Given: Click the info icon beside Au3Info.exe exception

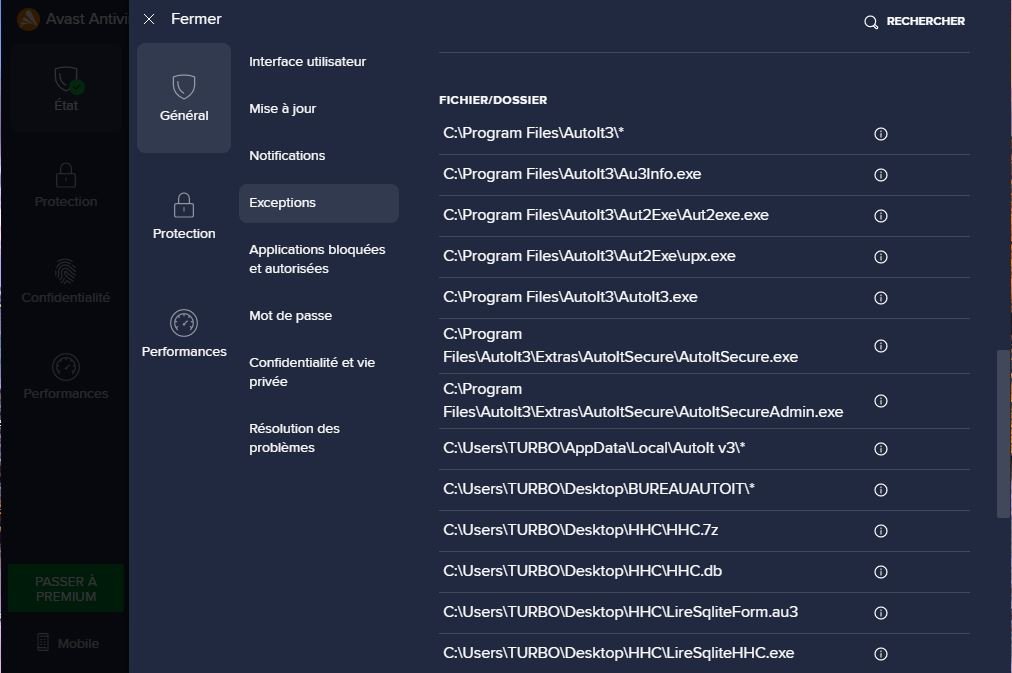Looking at the screenshot, I should click(881, 175).
